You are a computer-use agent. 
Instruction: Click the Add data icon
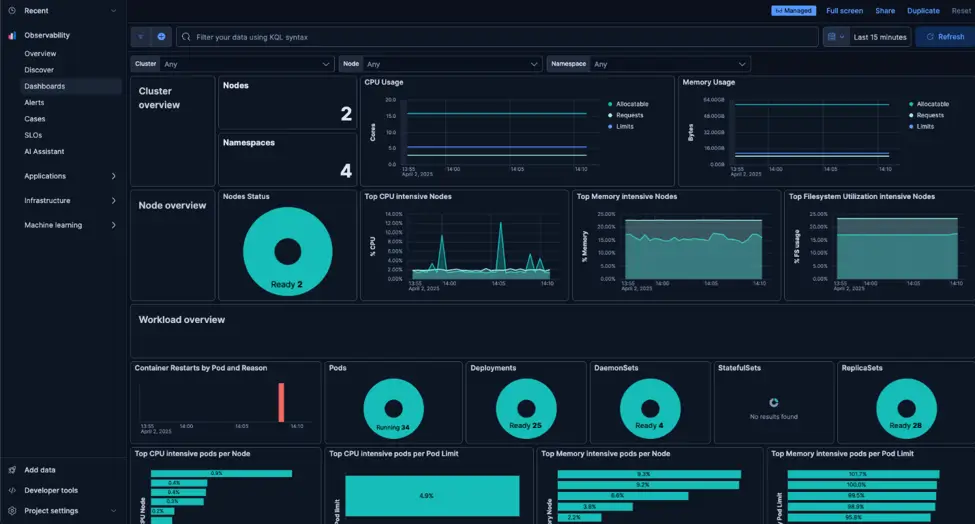click(x=12, y=470)
